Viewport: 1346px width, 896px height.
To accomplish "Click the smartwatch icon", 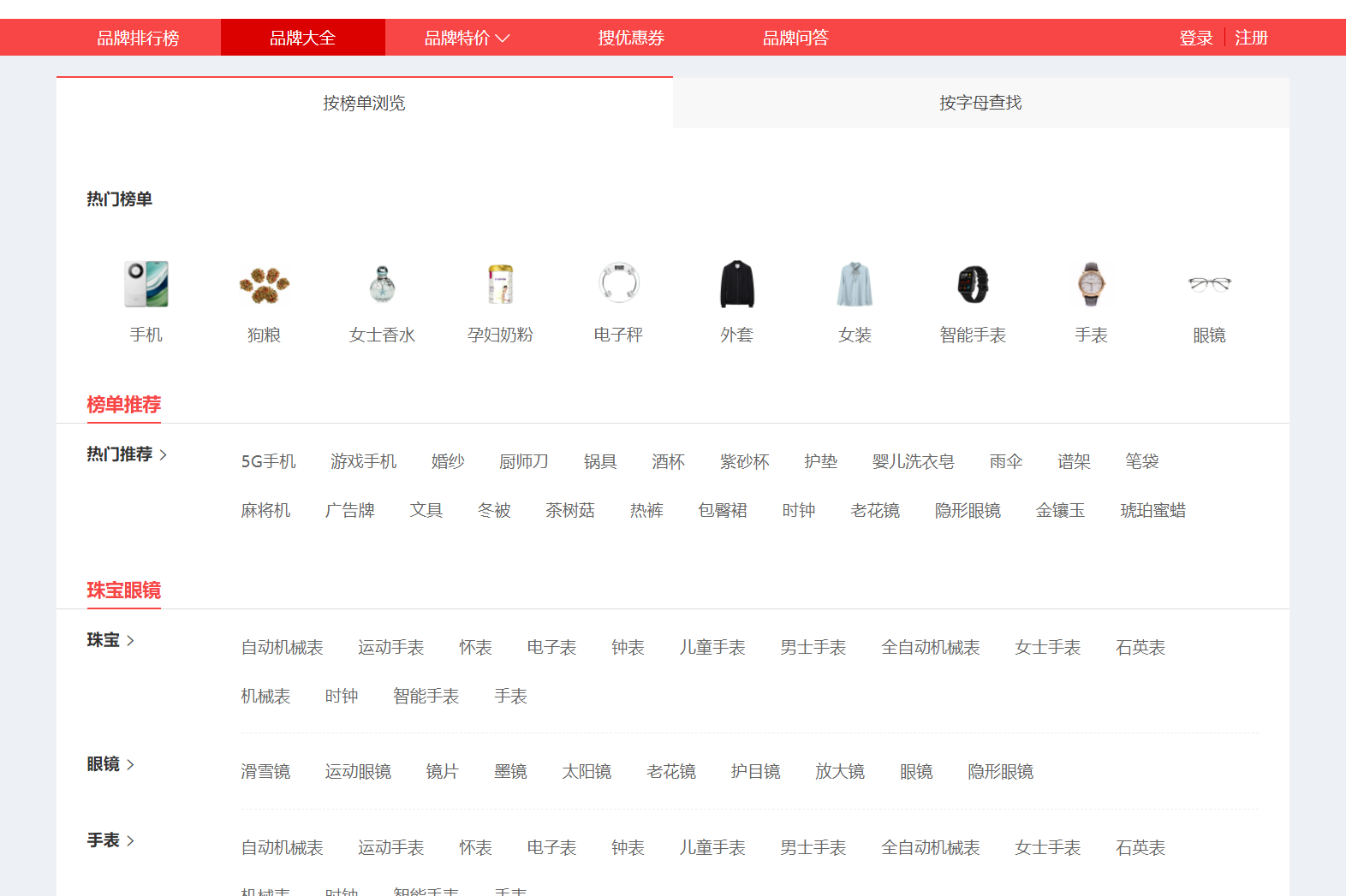I will 973,284.
